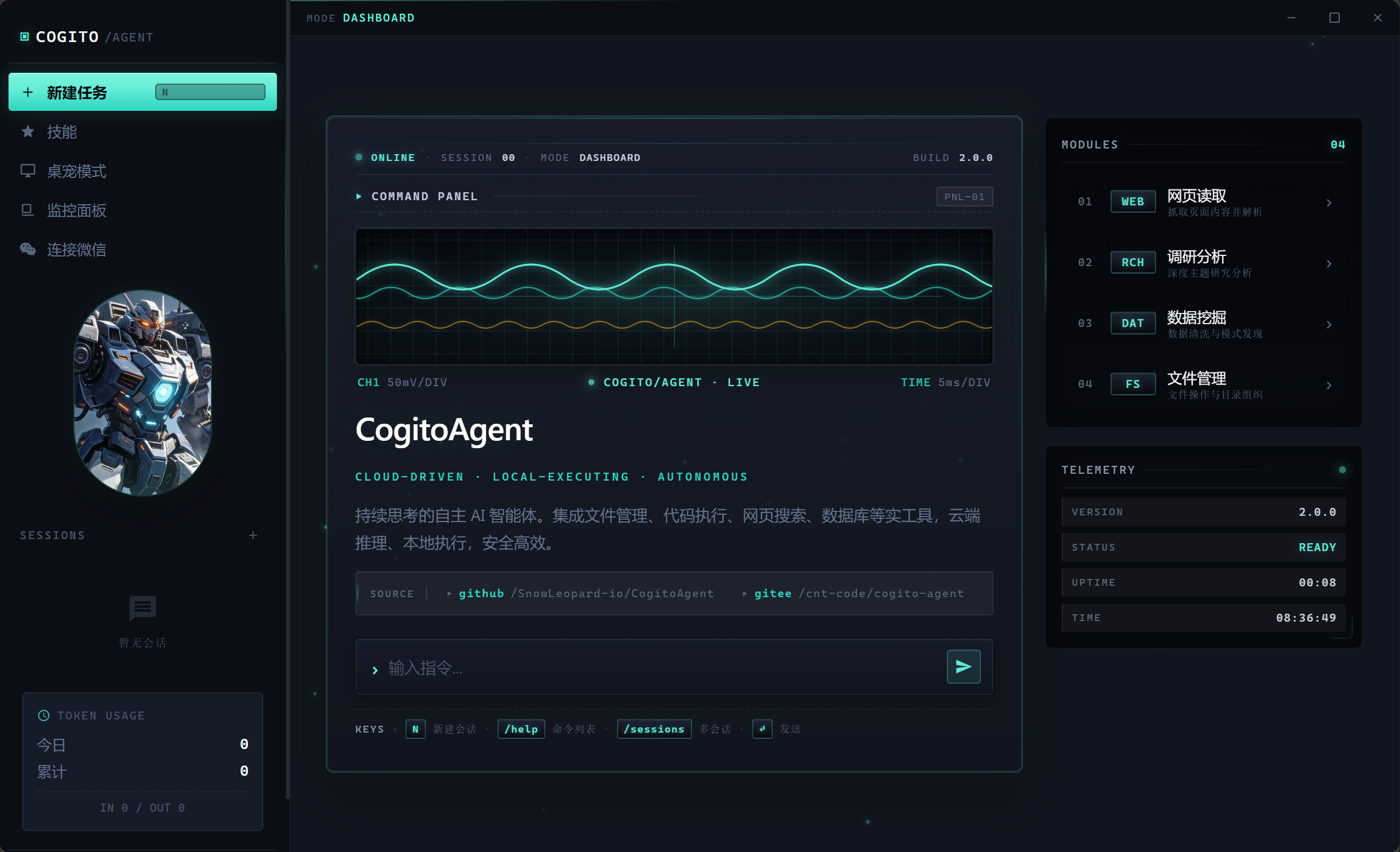Click the COGITO/AGENT · LIVE indicator
The height and width of the screenshot is (852, 1400).
[x=674, y=382]
